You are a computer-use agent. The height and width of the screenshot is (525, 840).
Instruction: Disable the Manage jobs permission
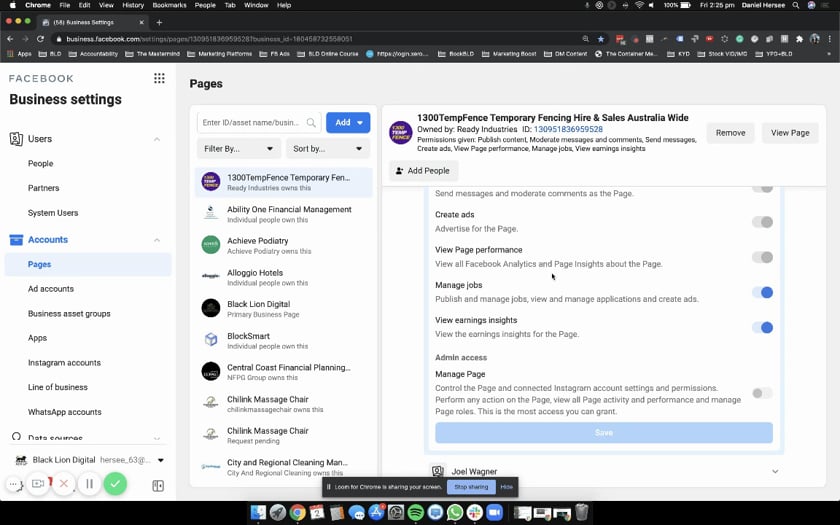[762, 292]
